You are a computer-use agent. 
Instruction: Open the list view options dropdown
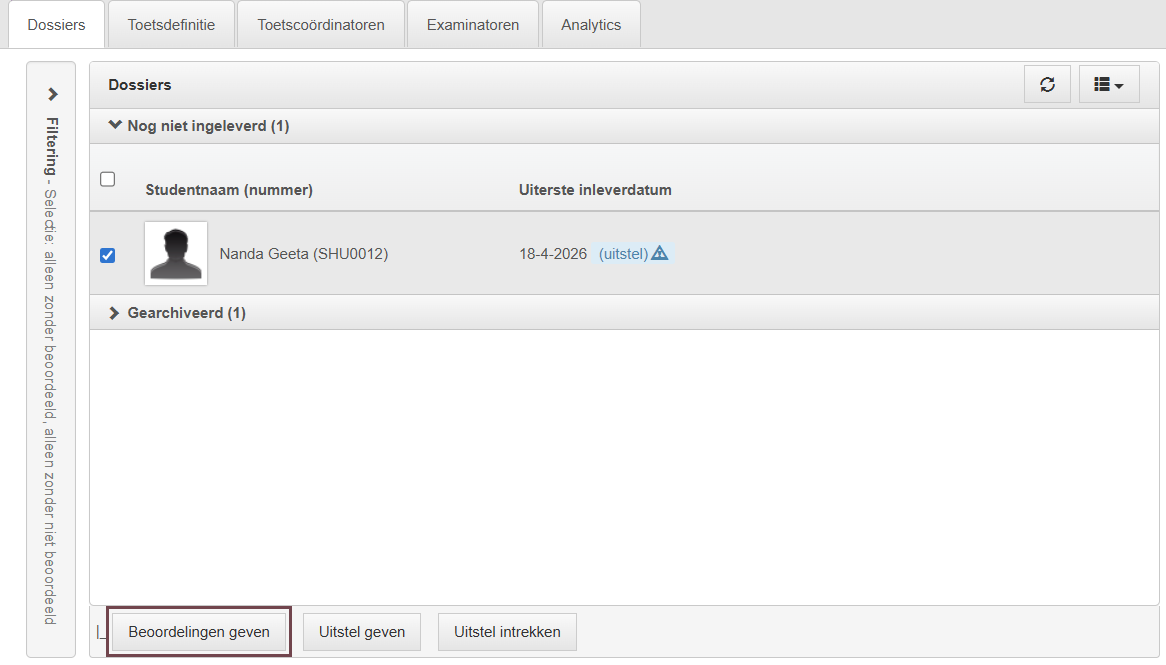[1109, 85]
